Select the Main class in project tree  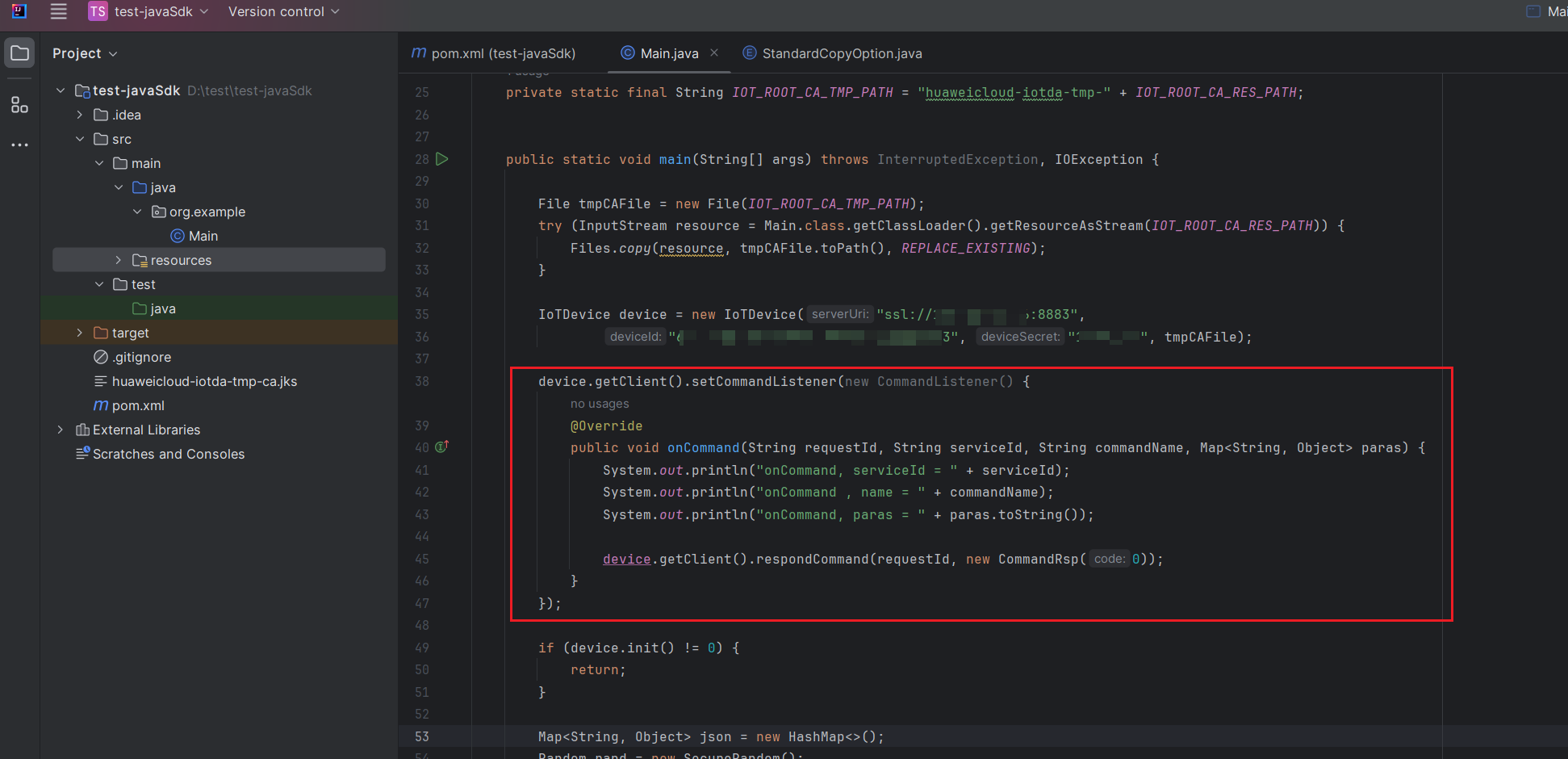[x=194, y=236]
